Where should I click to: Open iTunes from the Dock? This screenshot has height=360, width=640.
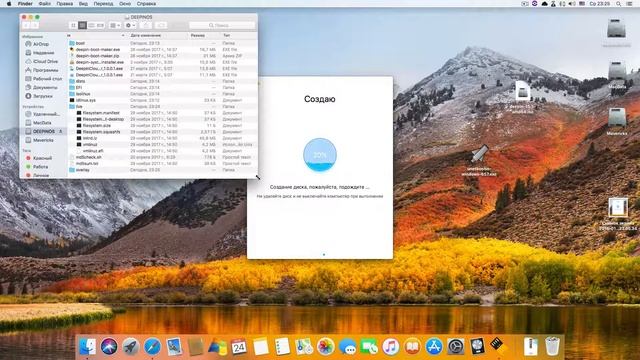click(391, 347)
